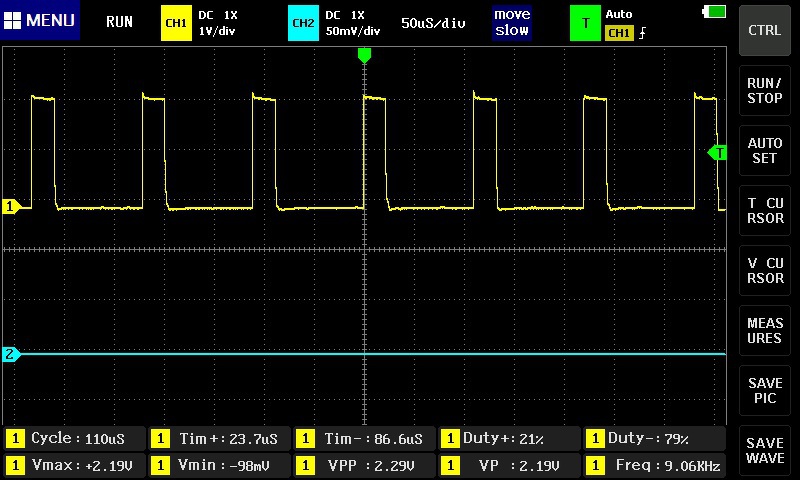The width and height of the screenshot is (800, 480).
Task: Click the channel badge beside Duty+
Action: pos(450,438)
